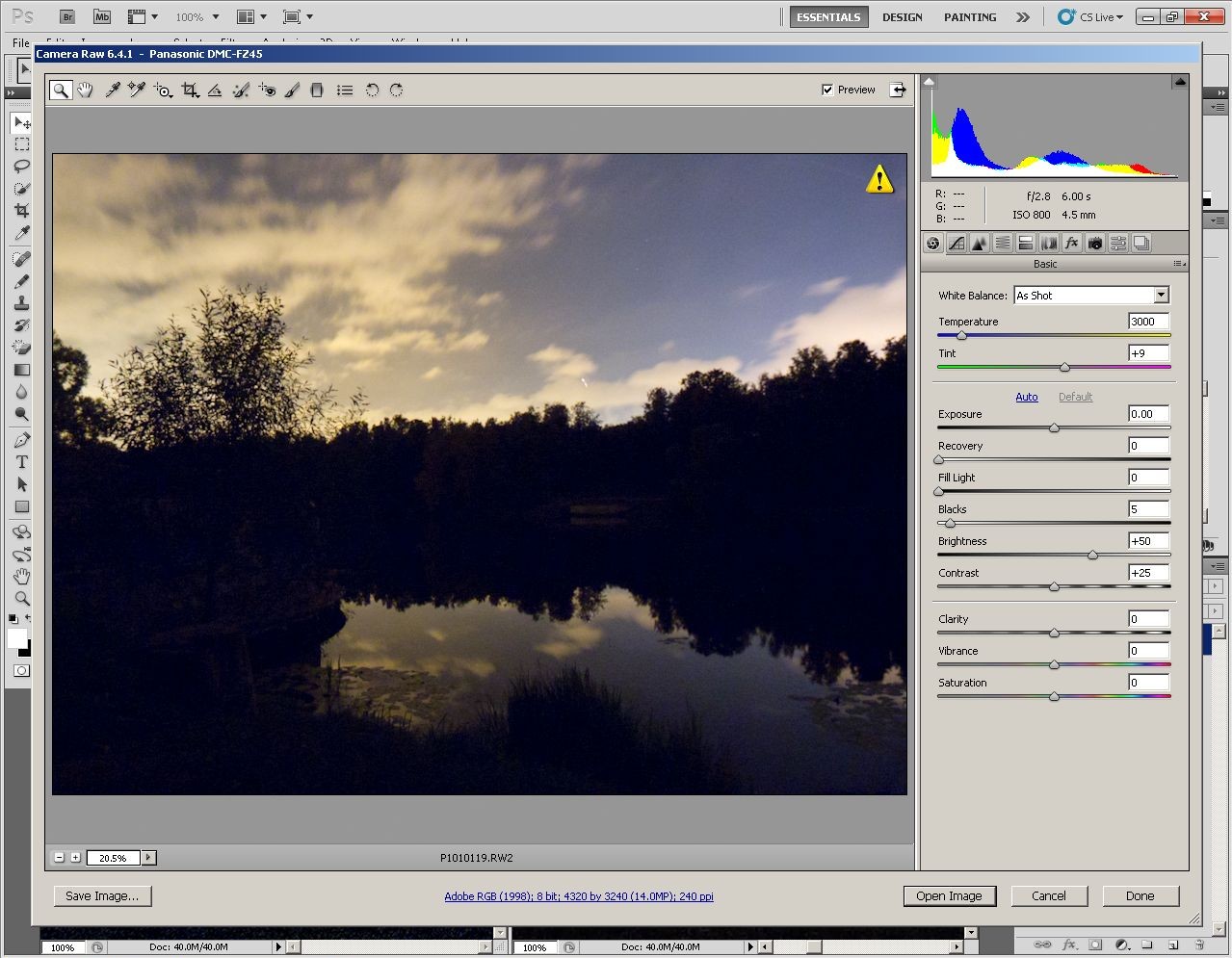Apply Auto tone adjustments link

click(1027, 397)
